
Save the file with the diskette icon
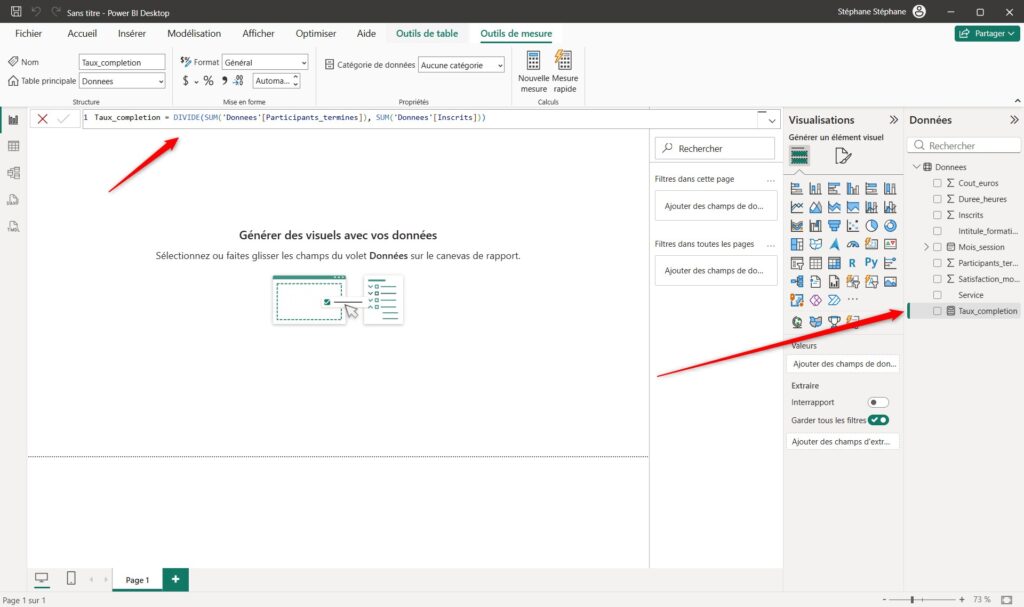pyautogui.click(x=16, y=11)
